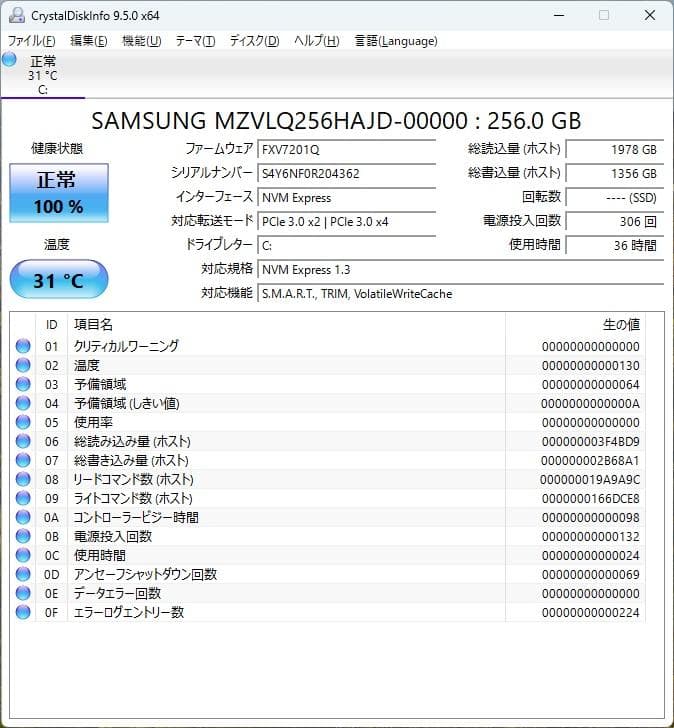The width and height of the screenshot is (674, 728).
Task: Click the 項目名 column header
Action: tap(286, 325)
